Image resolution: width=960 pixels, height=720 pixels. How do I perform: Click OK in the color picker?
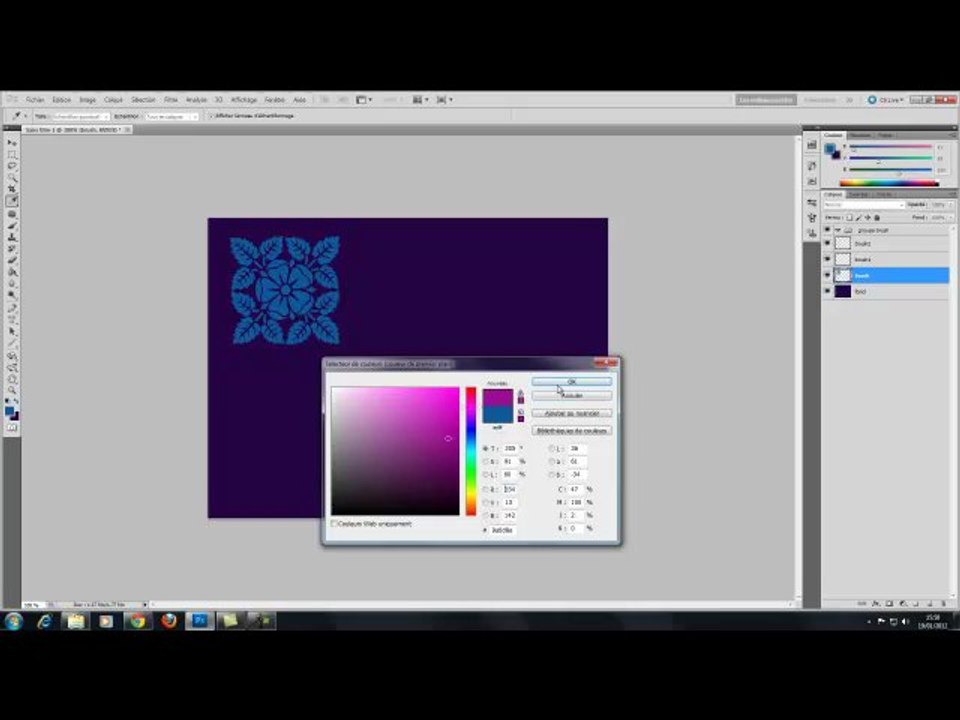pyautogui.click(x=572, y=381)
